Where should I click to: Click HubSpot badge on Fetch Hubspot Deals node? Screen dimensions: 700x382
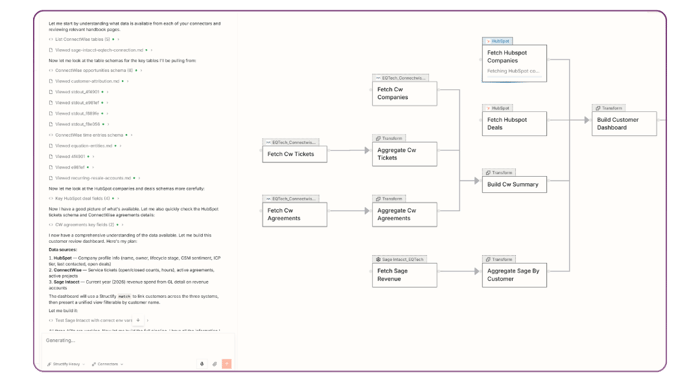pos(497,108)
